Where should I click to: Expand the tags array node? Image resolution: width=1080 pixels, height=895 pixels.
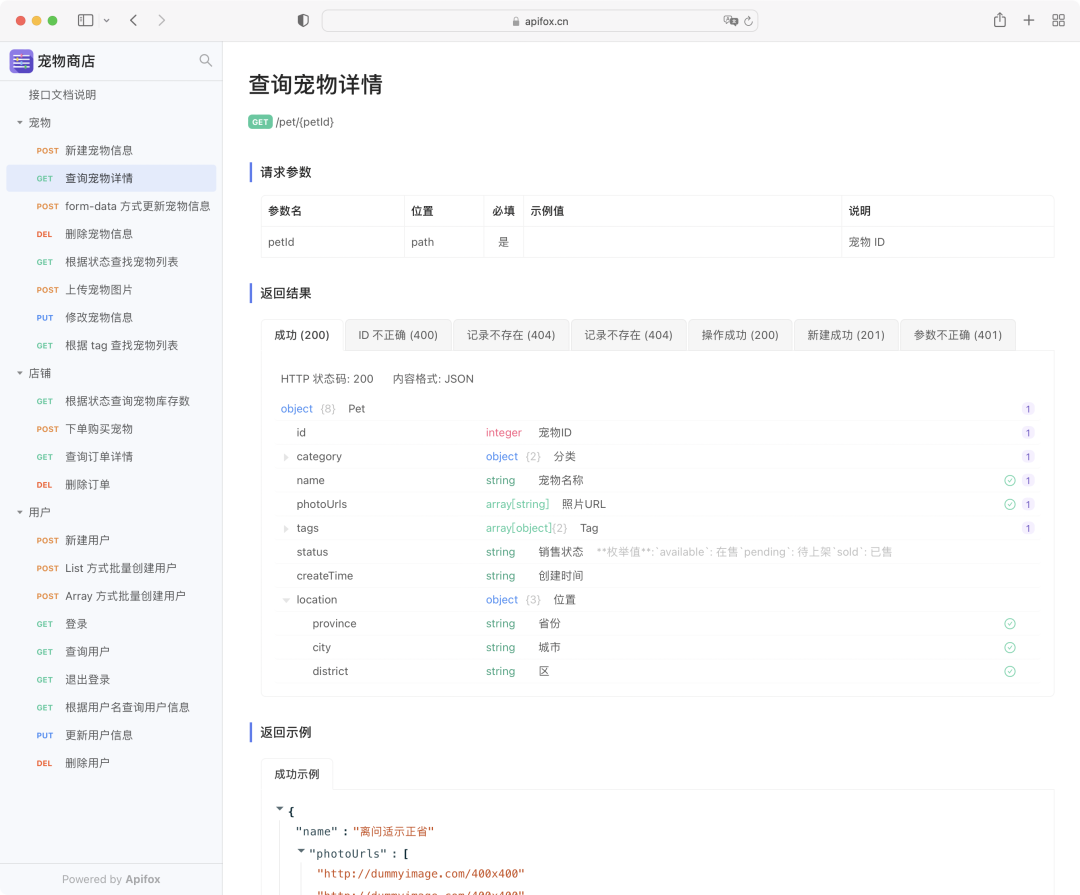point(286,528)
